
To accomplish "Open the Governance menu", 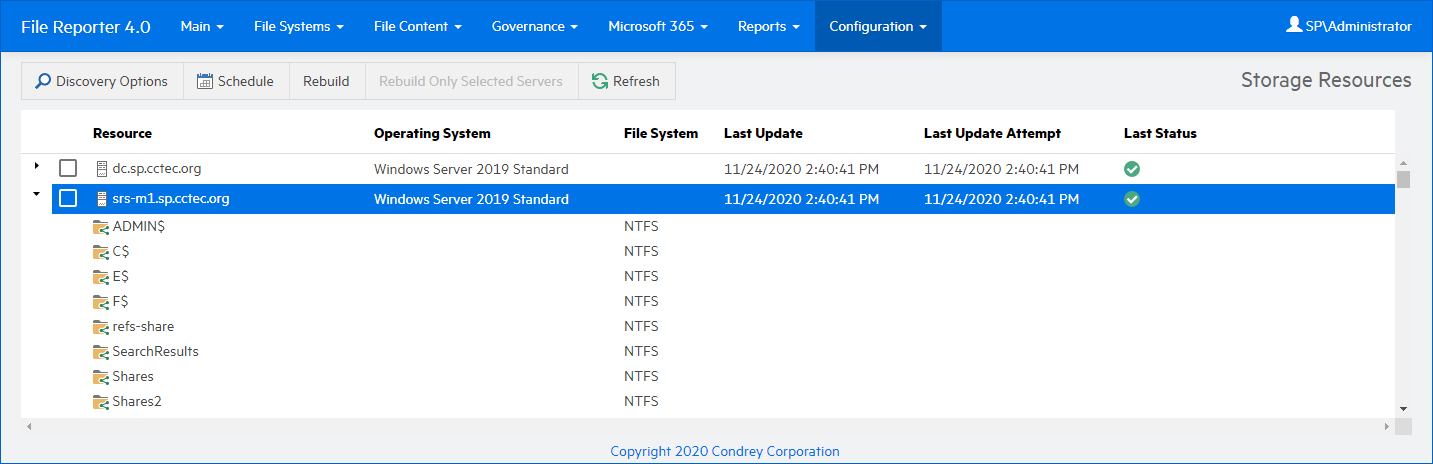I will [x=534, y=27].
